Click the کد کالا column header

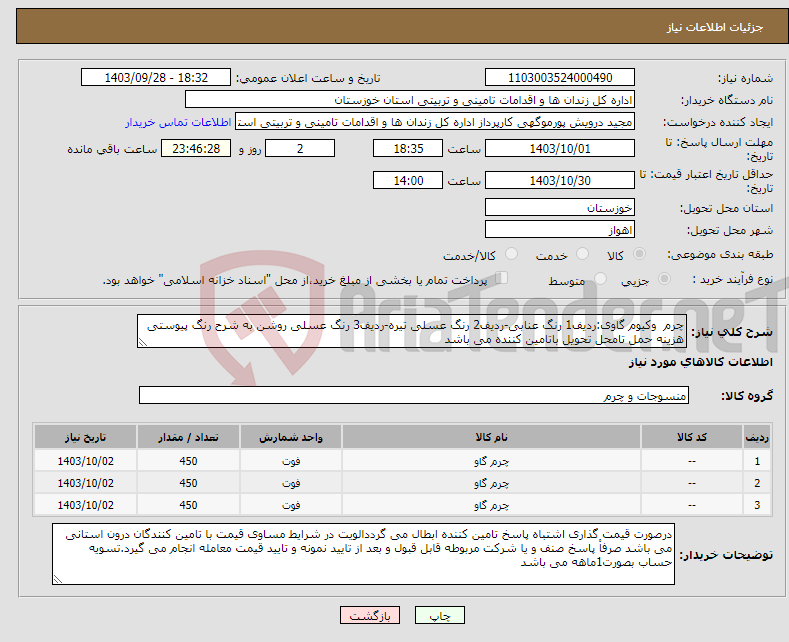pos(692,437)
